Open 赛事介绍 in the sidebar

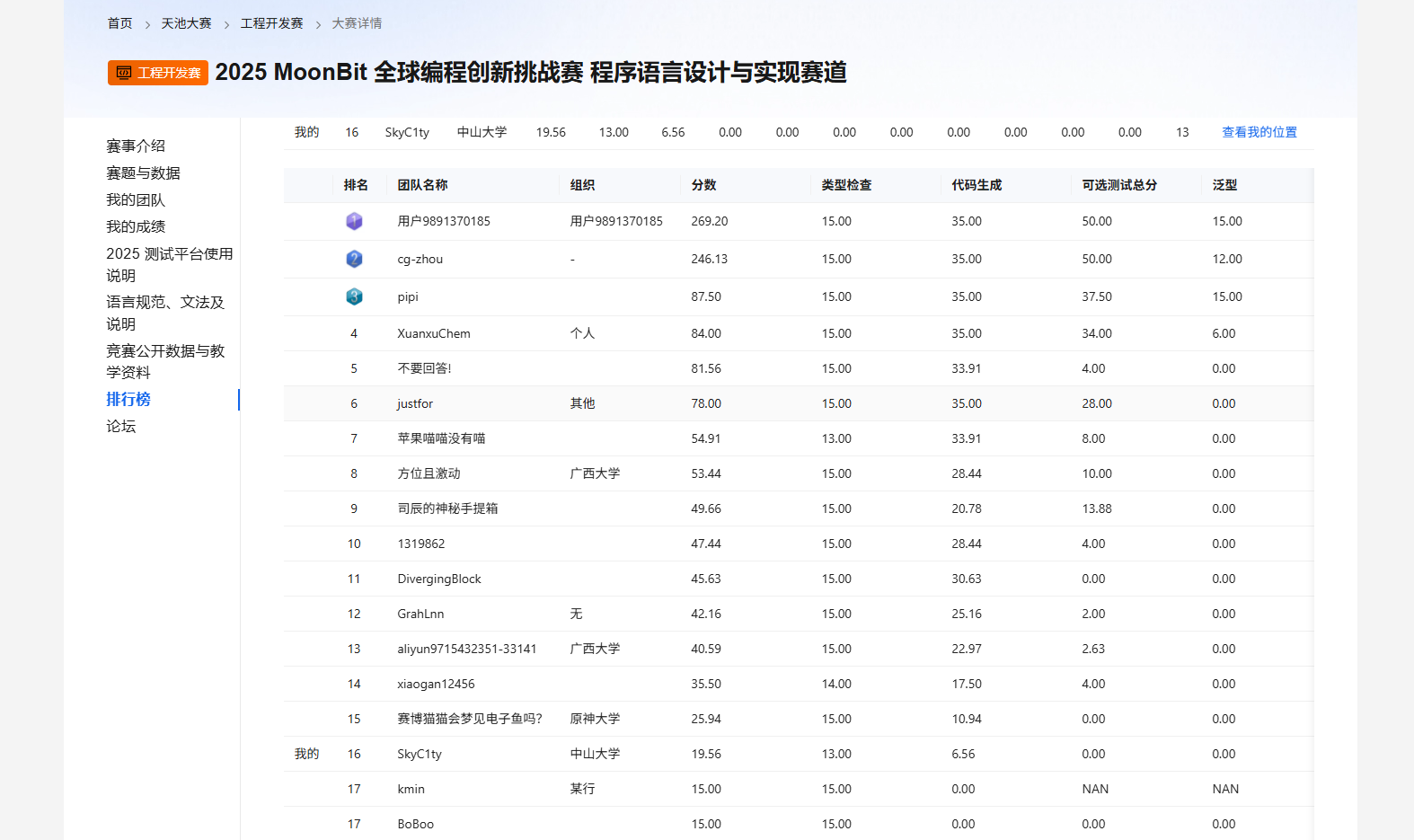tap(136, 146)
